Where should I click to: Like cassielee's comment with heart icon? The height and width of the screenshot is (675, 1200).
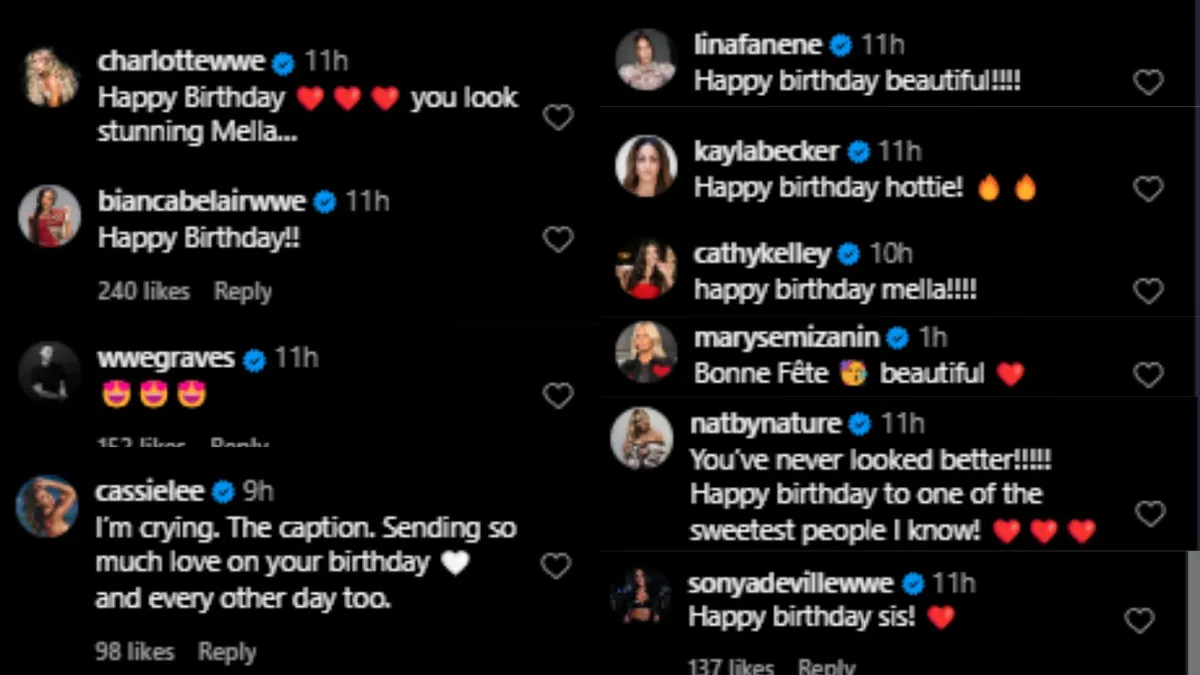555,566
